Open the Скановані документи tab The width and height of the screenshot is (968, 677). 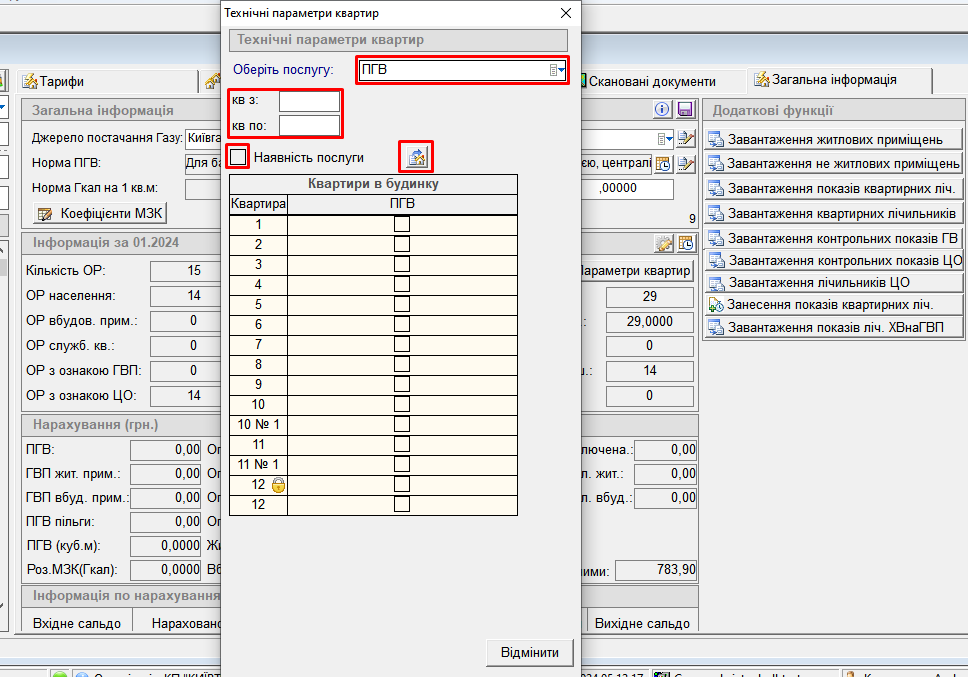[651, 81]
